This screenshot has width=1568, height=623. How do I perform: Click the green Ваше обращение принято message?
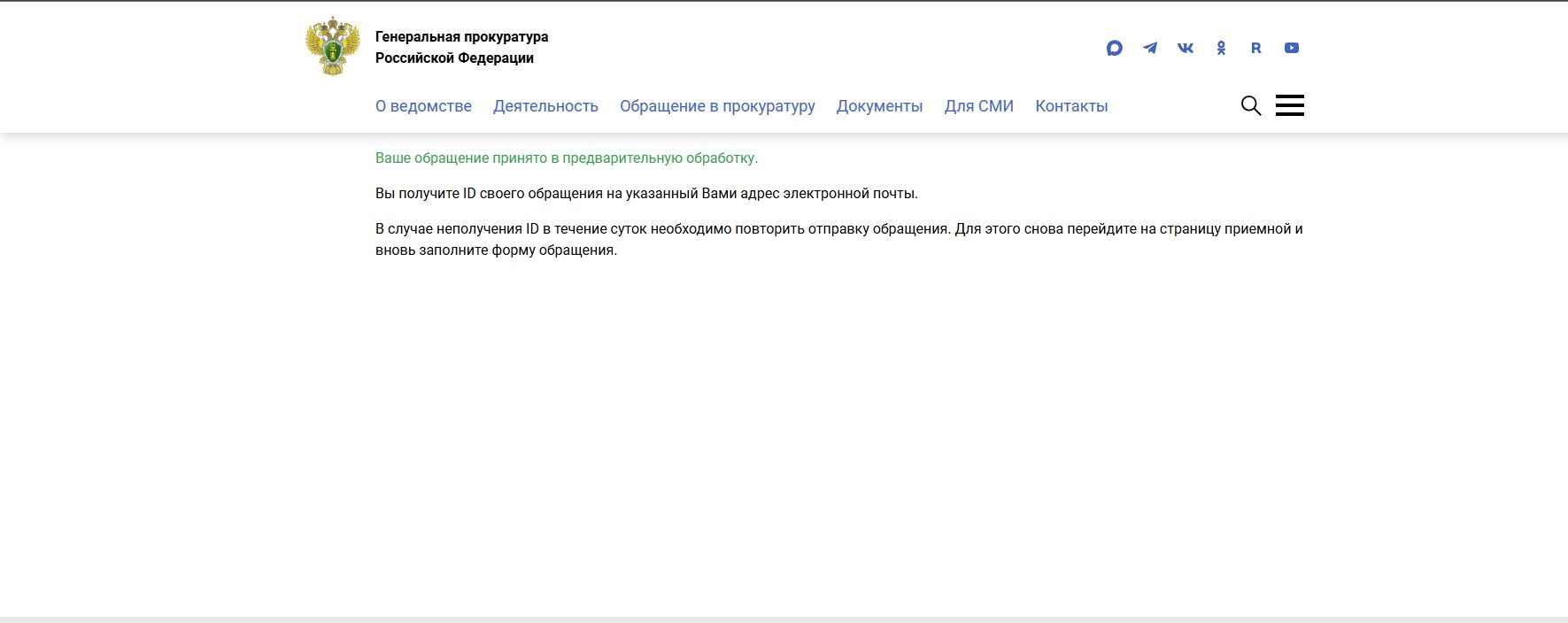[567, 158]
